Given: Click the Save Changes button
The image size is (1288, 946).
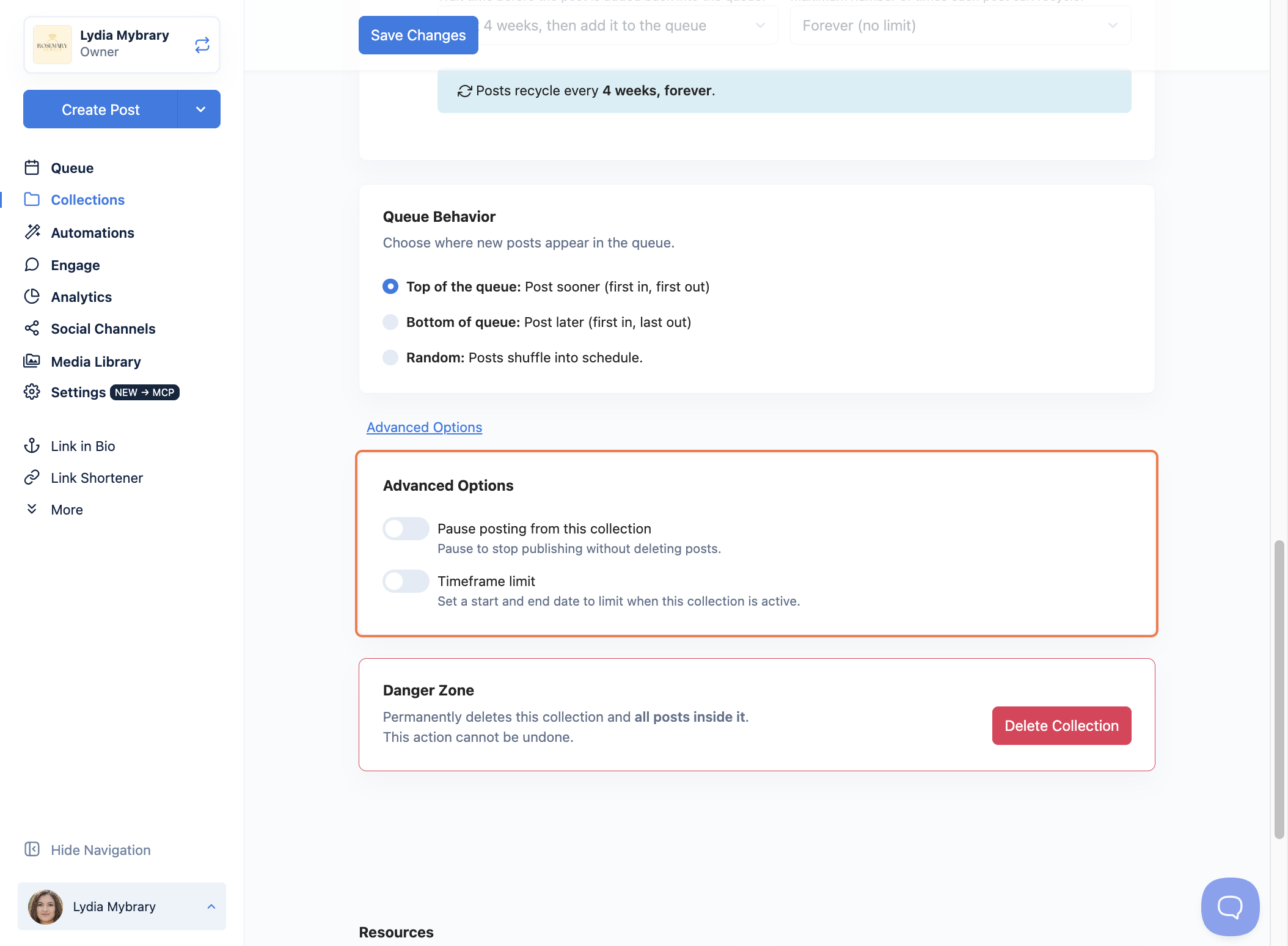Looking at the screenshot, I should click(419, 35).
